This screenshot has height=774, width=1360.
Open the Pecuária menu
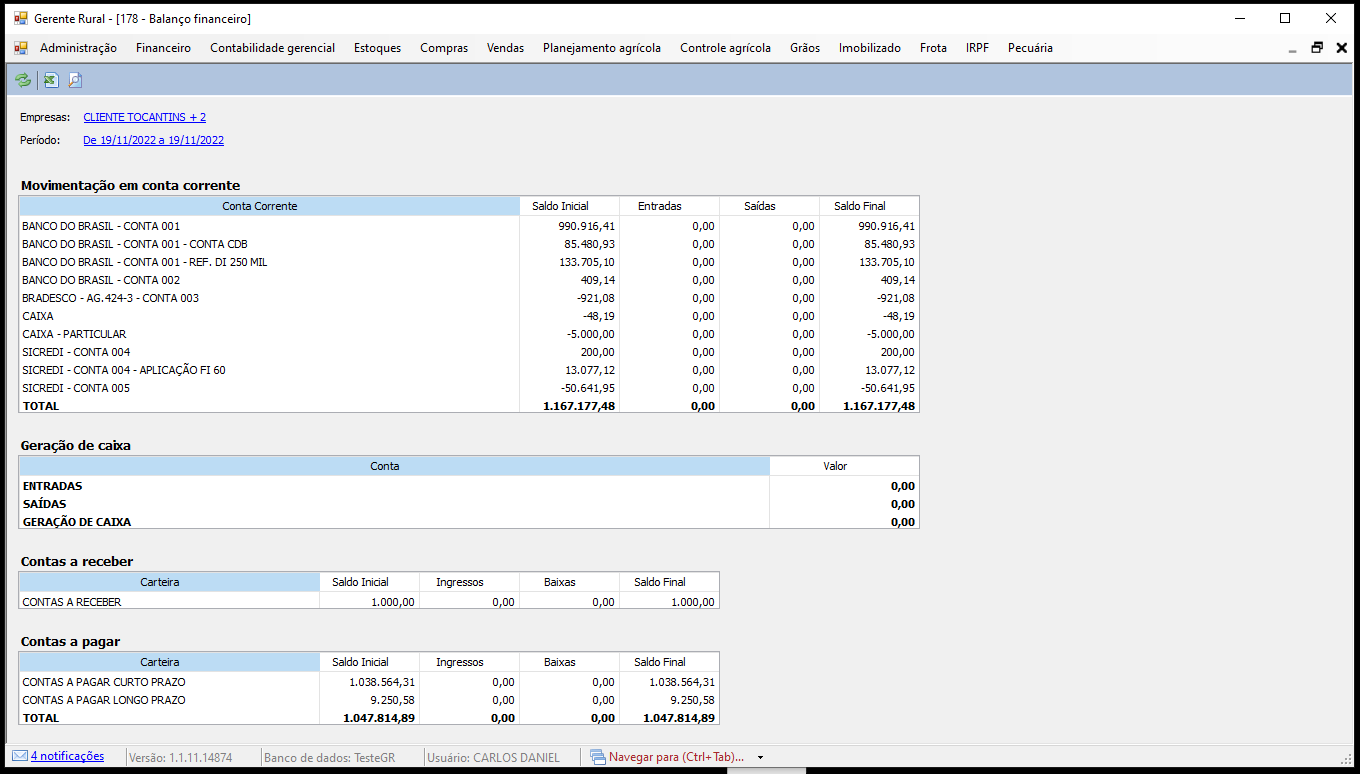pyautogui.click(x=1030, y=48)
